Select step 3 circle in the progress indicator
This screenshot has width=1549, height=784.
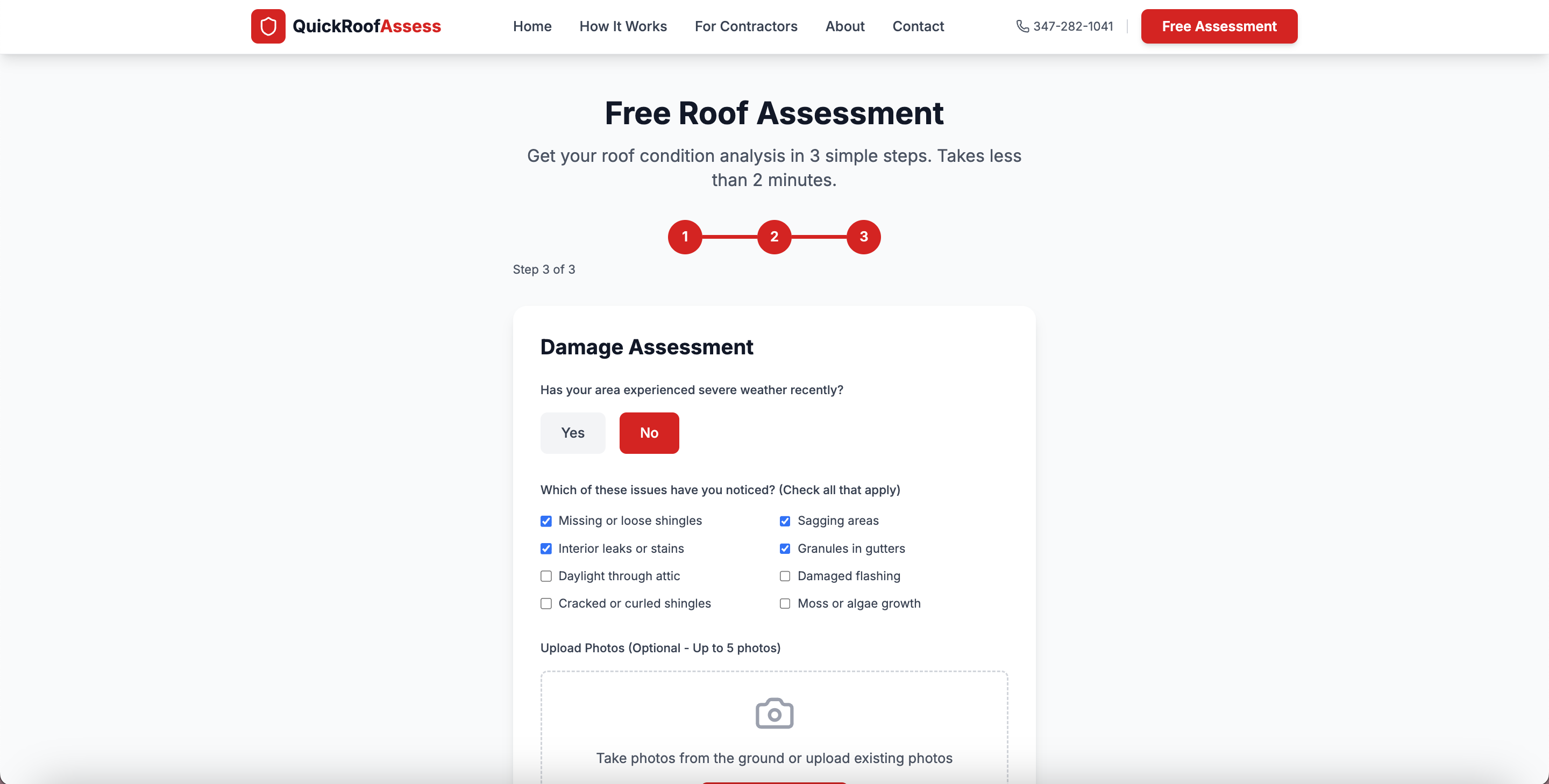[864, 236]
